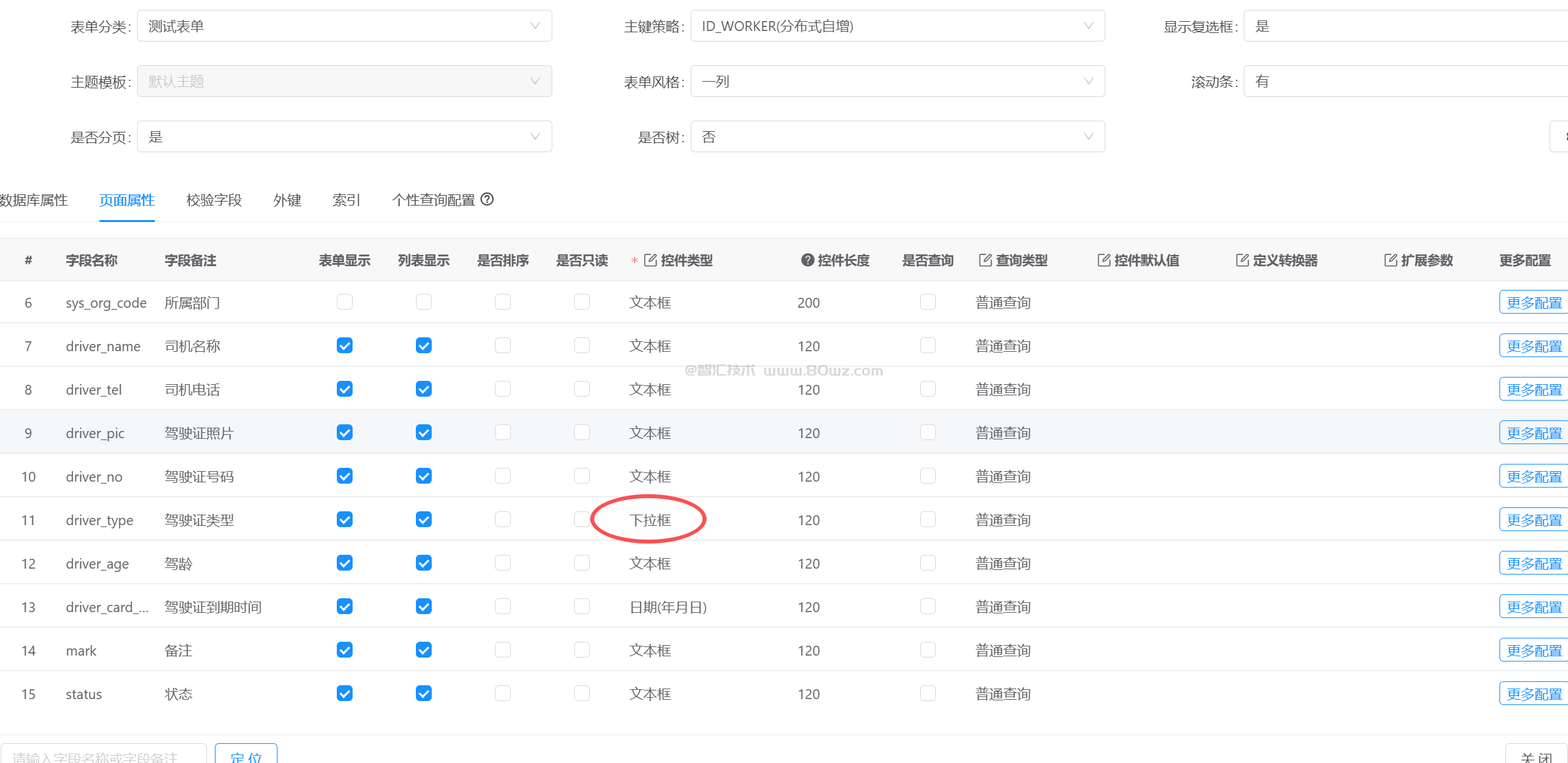Open the 是否分页 dropdown
The width and height of the screenshot is (1568, 763).
(344, 136)
